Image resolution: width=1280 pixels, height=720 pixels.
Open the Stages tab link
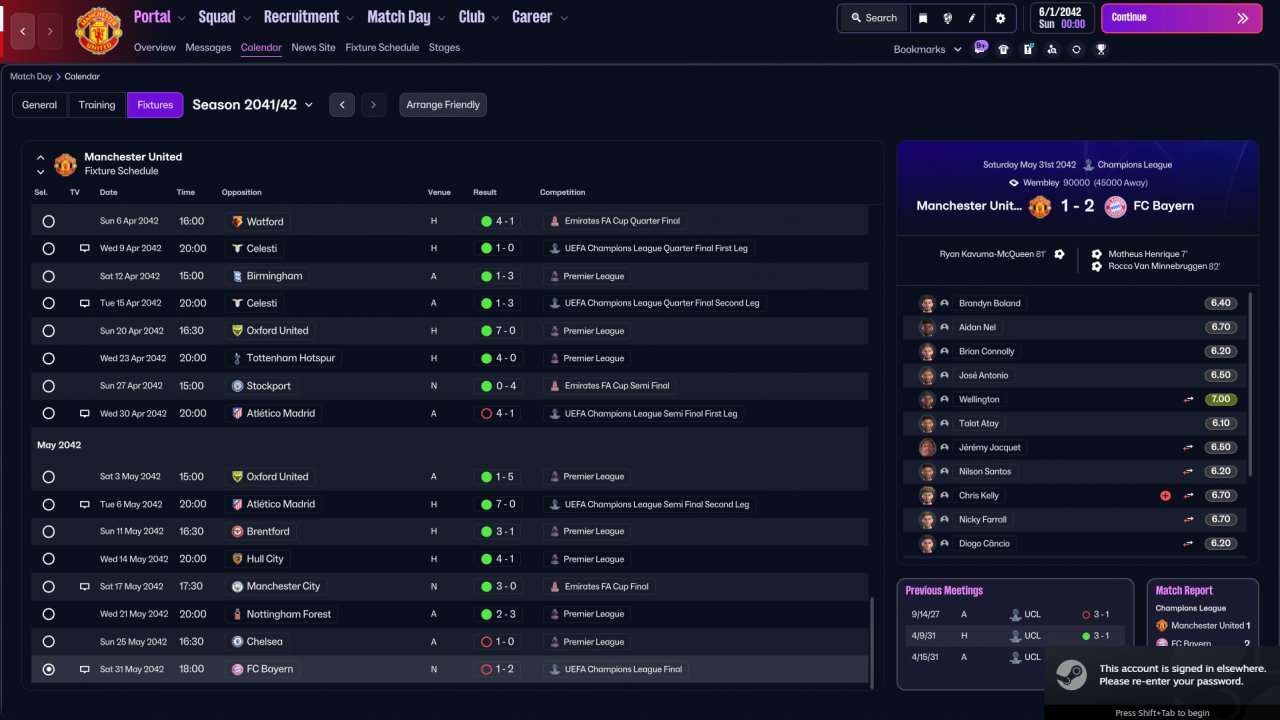[x=444, y=47]
